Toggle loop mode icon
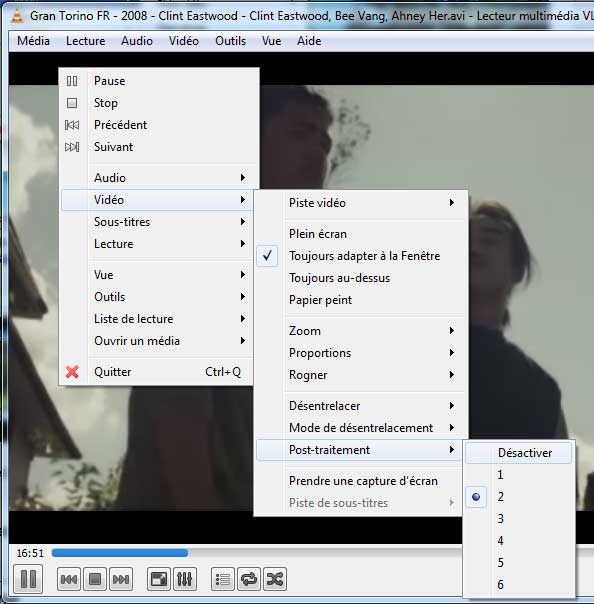 pos(249,579)
